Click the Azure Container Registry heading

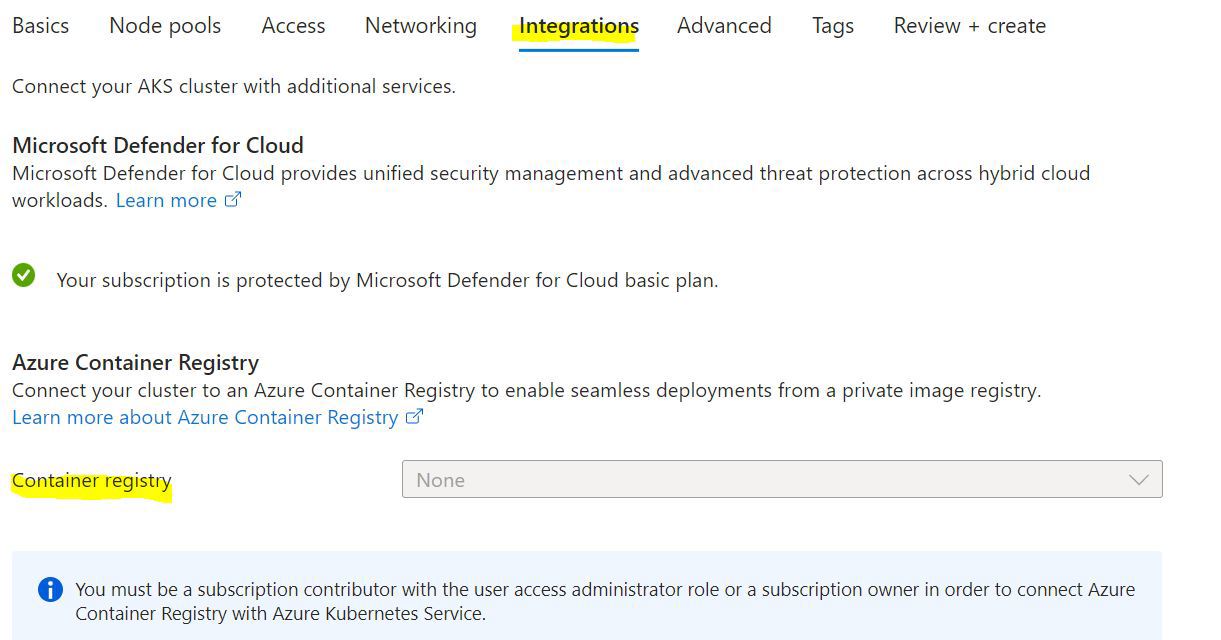click(x=135, y=362)
